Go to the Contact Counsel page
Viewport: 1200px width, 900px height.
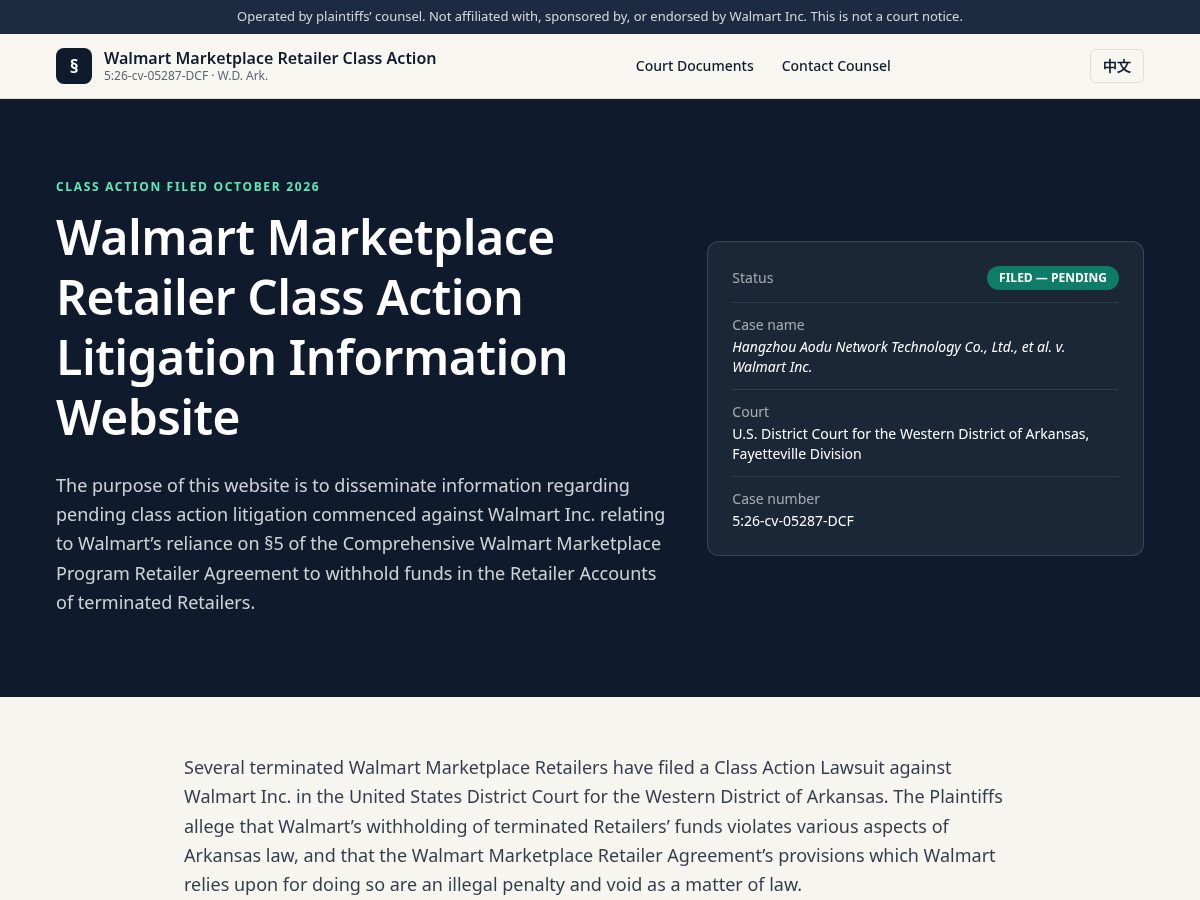(836, 66)
